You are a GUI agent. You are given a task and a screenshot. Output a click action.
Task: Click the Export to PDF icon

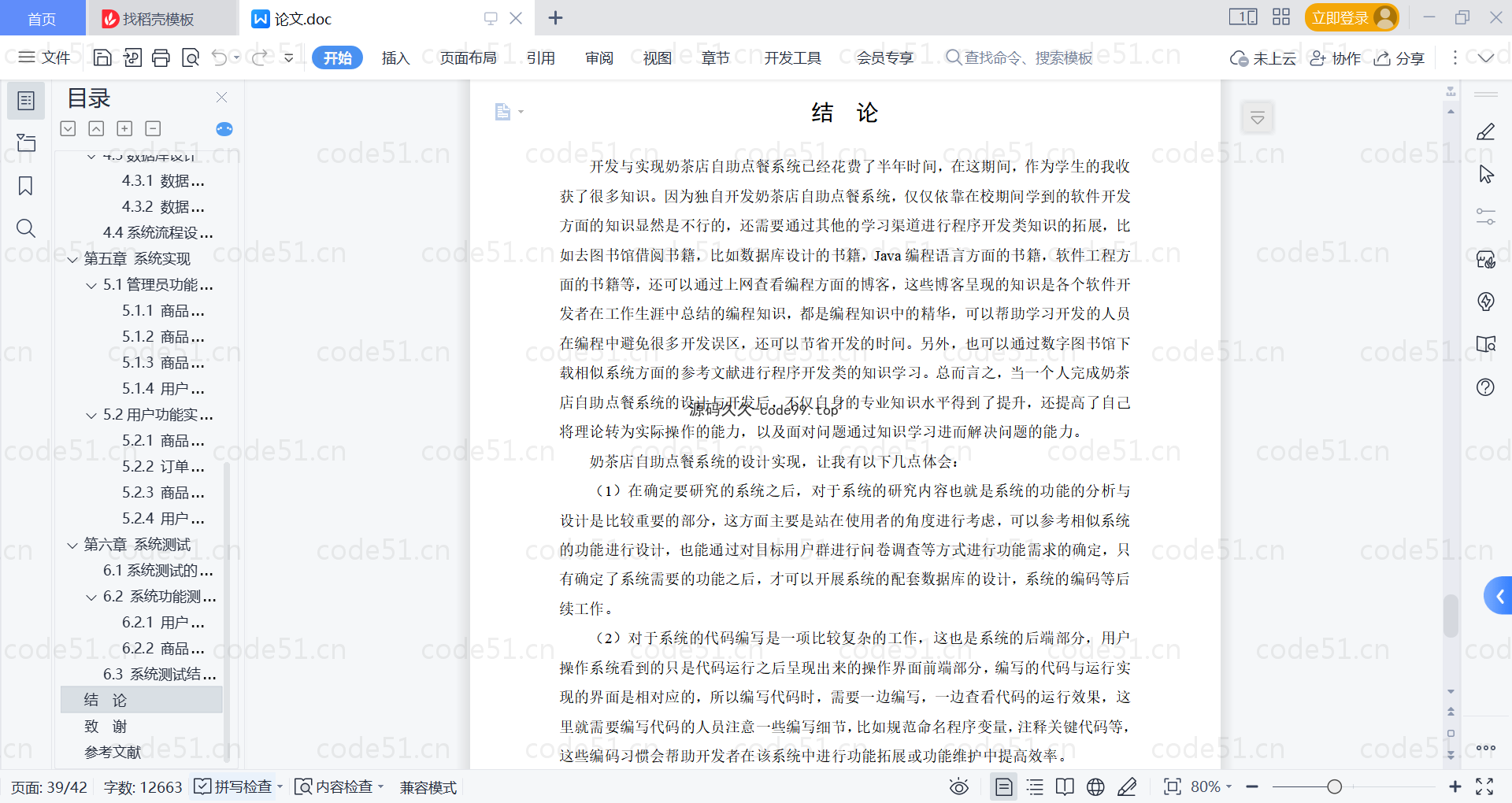tap(132, 57)
